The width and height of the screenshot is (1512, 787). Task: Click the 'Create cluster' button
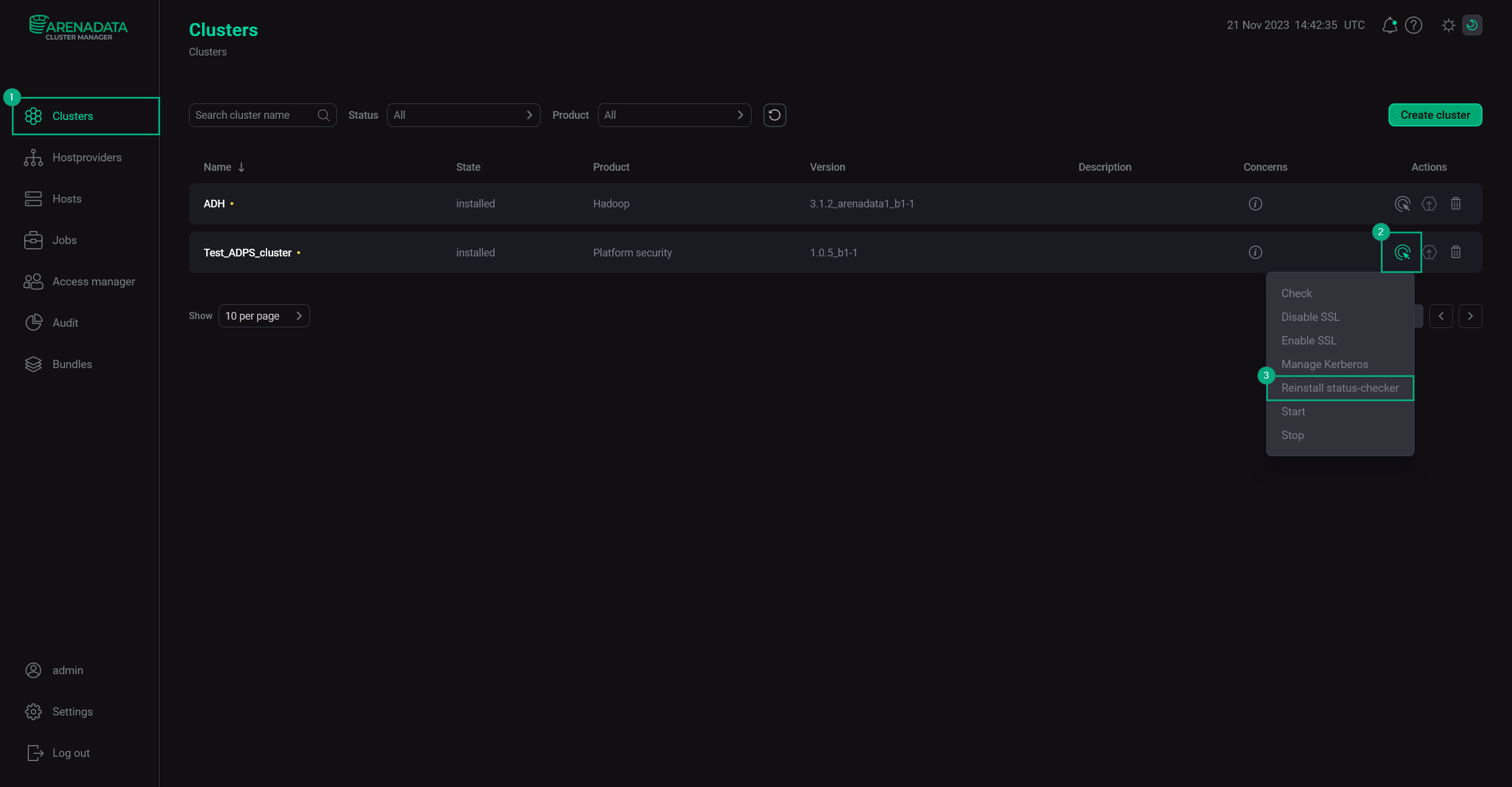coord(1435,114)
